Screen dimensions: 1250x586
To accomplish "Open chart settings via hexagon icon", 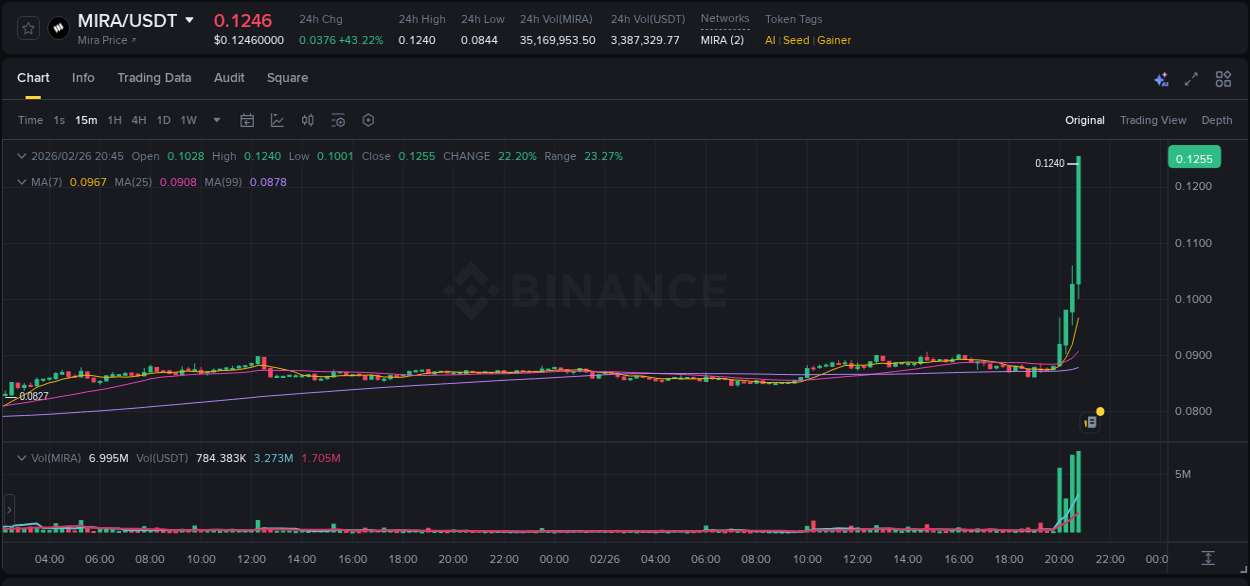I will [x=368, y=120].
